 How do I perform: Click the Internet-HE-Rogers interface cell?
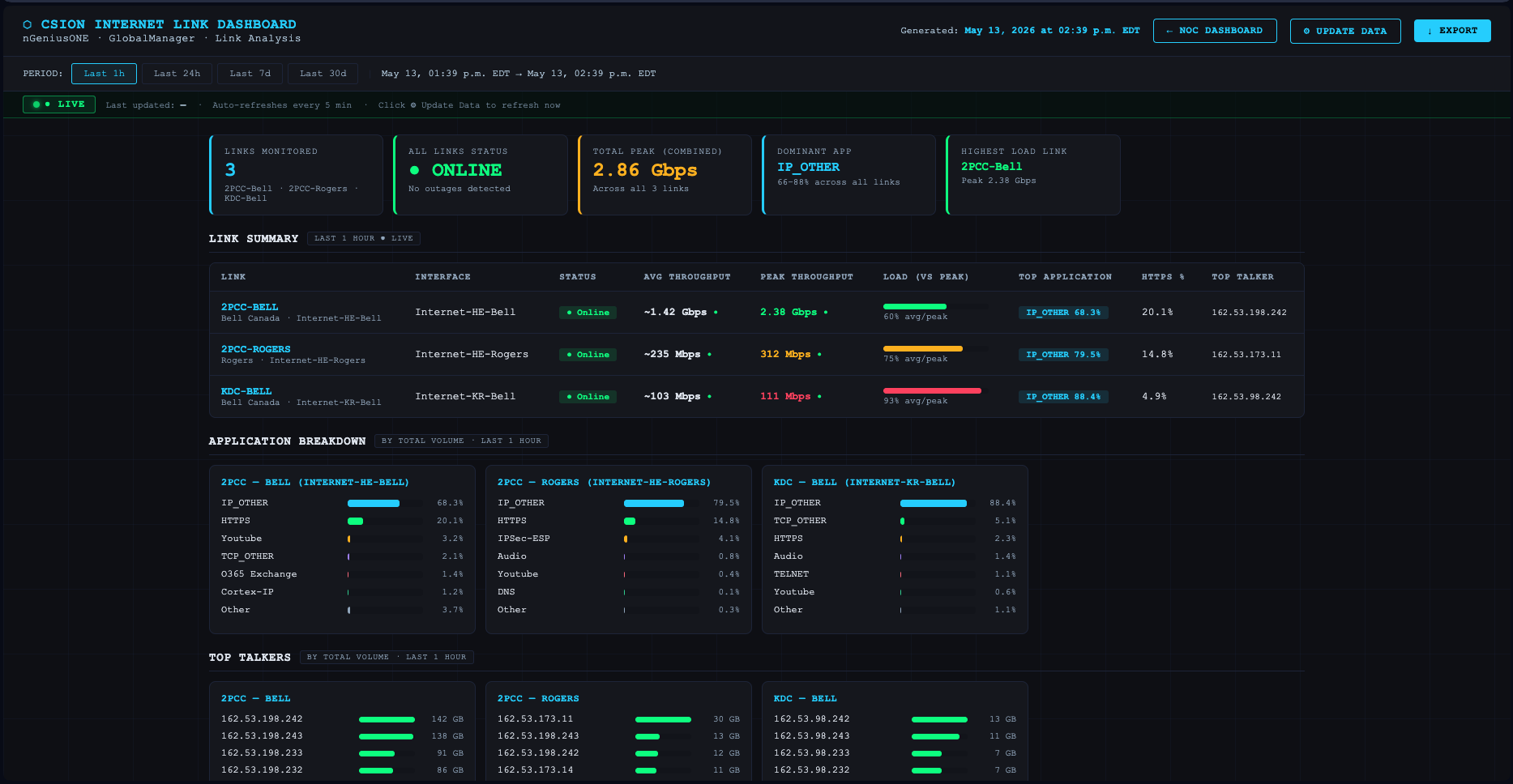pyautogui.click(x=472, y=354)
